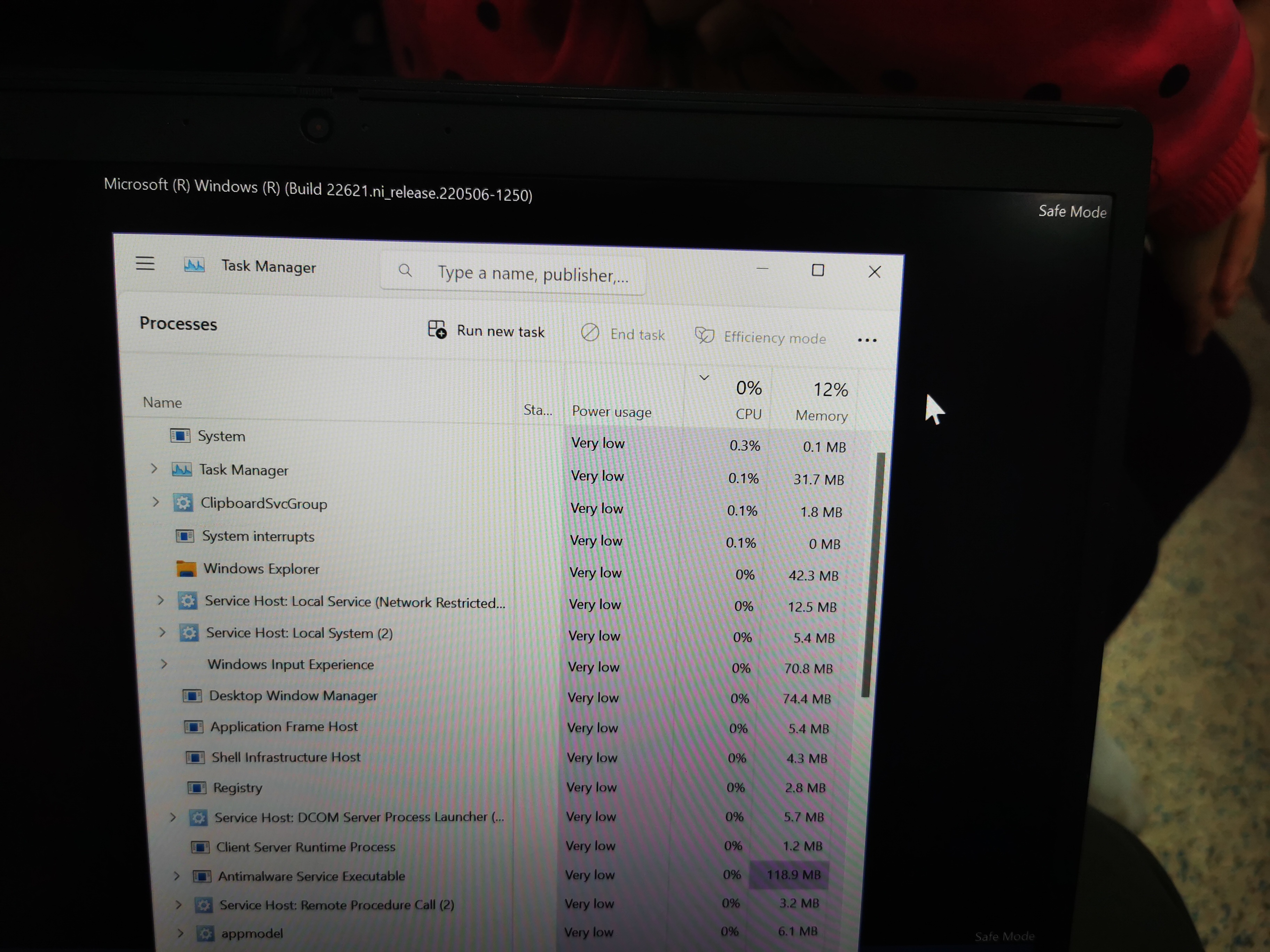
Task: Select the Registry process name
Action: (x=238, y=787)
